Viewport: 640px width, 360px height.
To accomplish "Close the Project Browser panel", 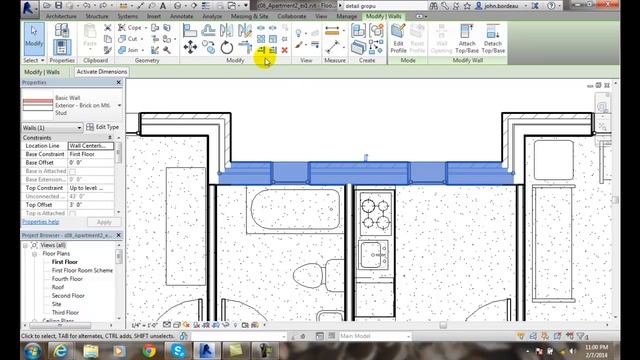I will (118, 236).
